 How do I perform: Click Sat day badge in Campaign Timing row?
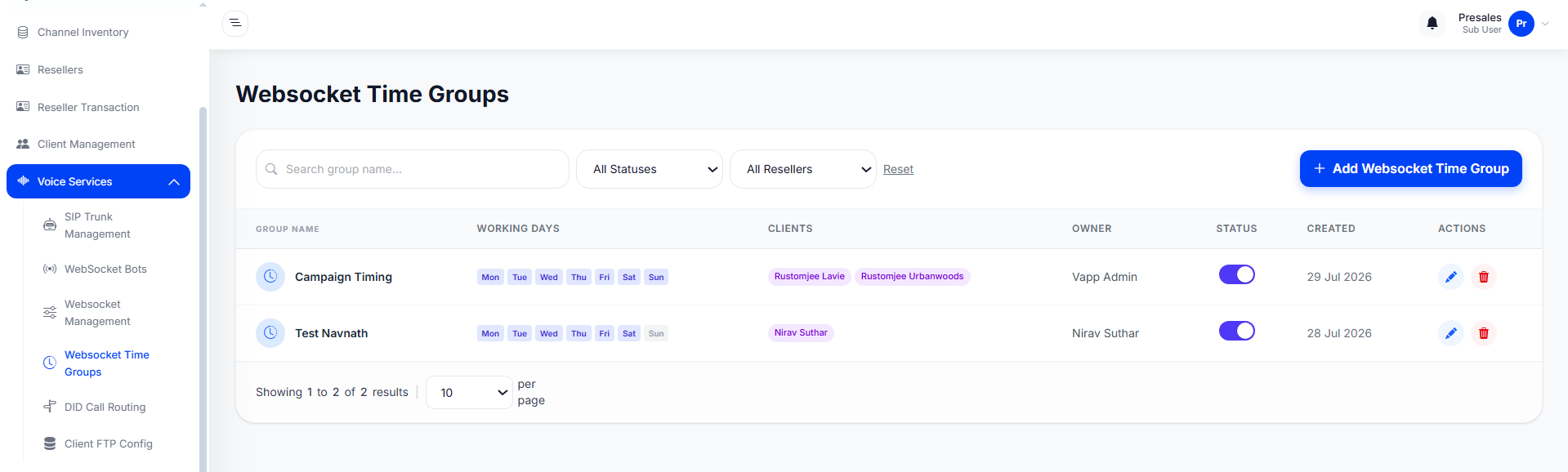click(x=629, y=277)
